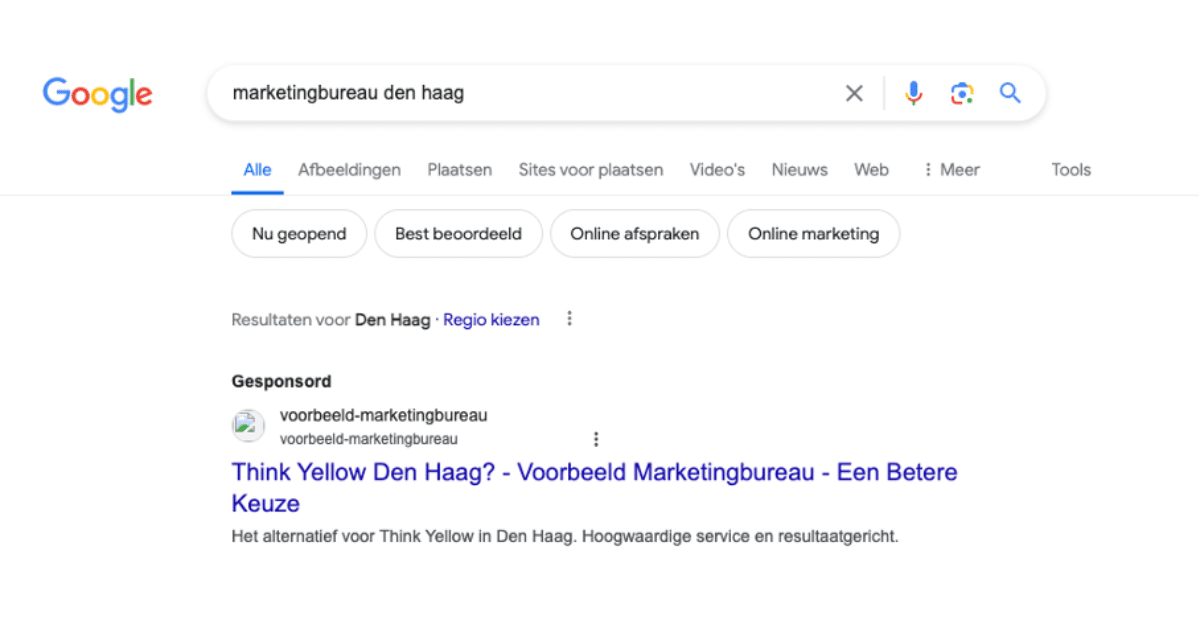Click the blue magnifying glass search icon

click(1010, 94)
